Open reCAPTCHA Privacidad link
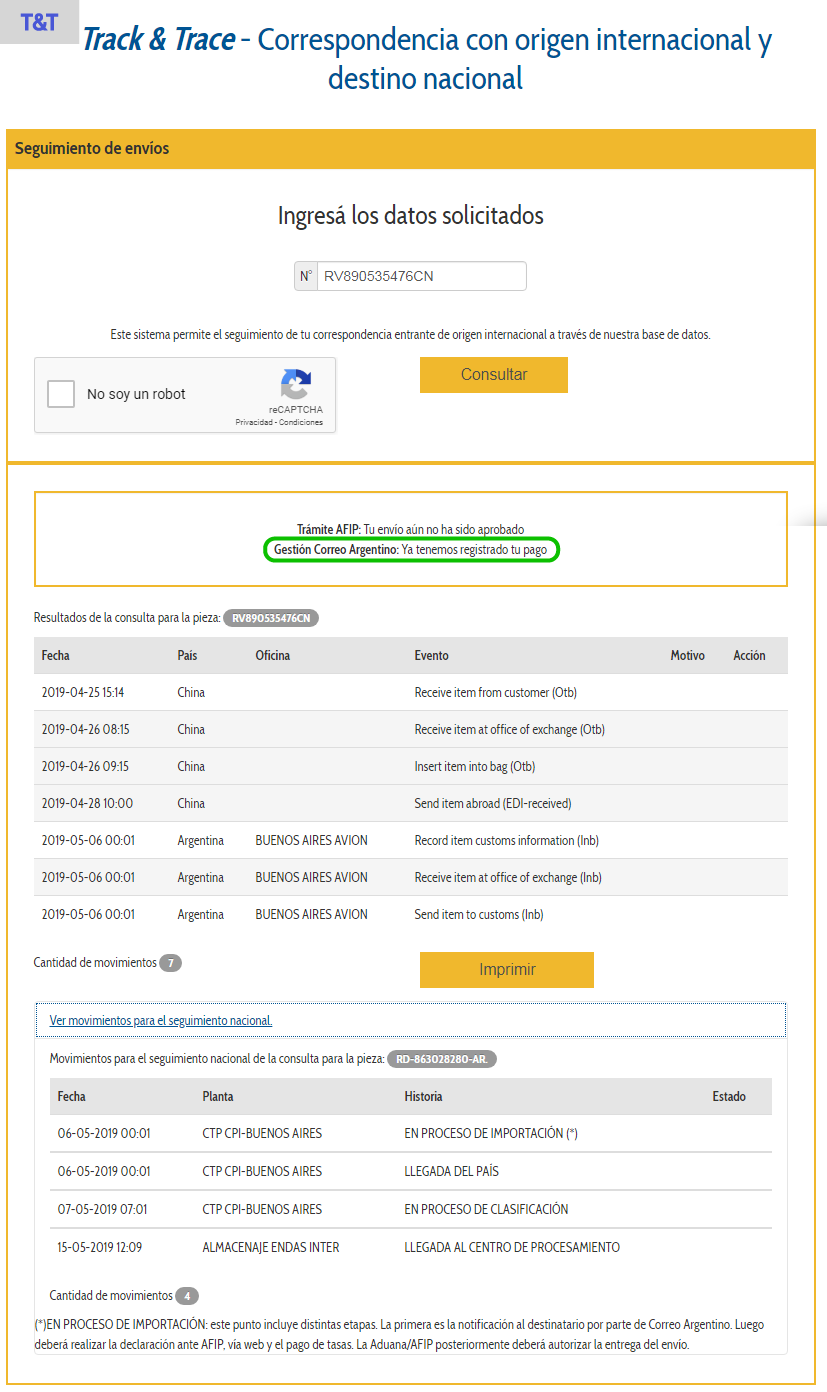Screen dimensions: 827x1392 click(255, 423)
